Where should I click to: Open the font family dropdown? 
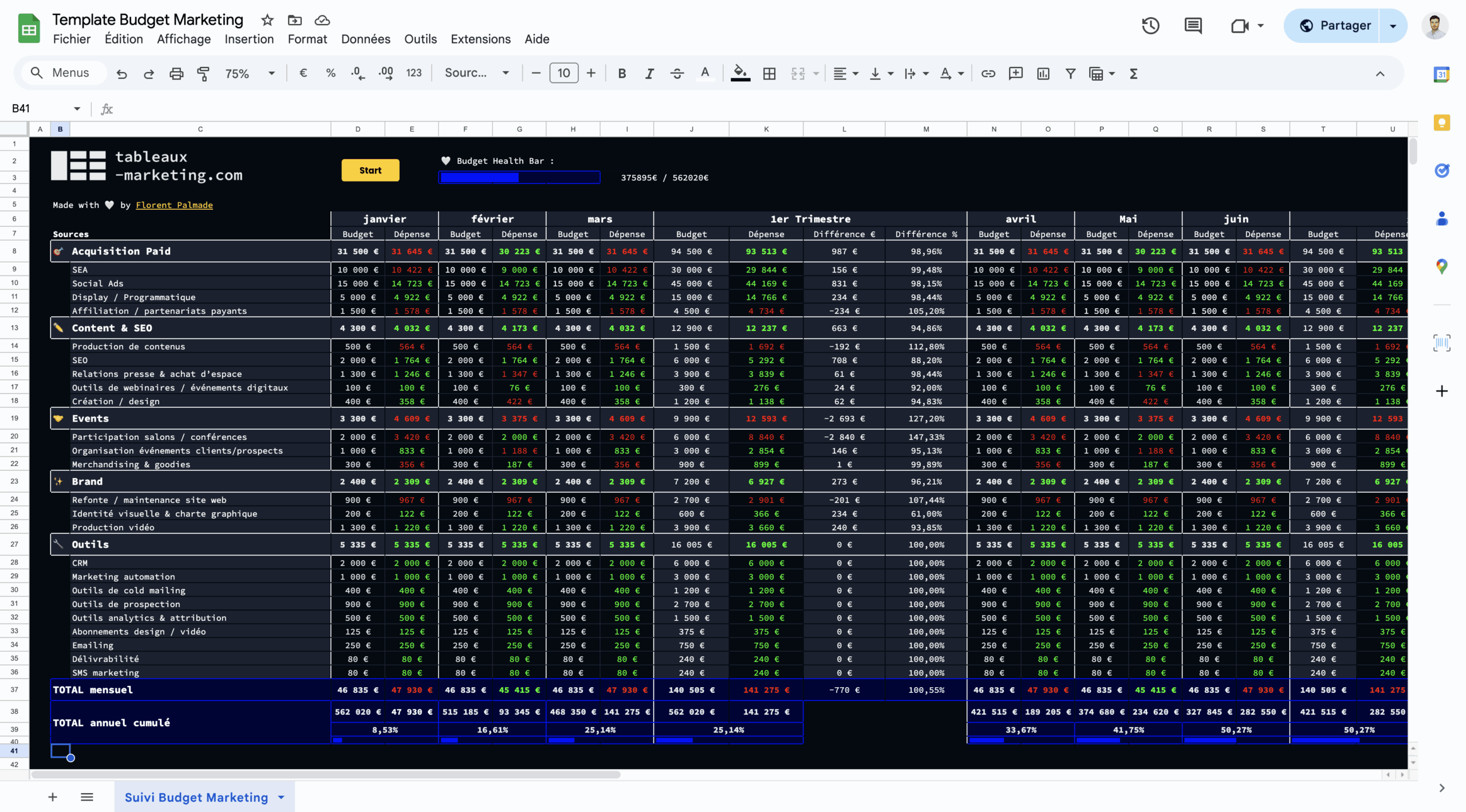point(476,73)
